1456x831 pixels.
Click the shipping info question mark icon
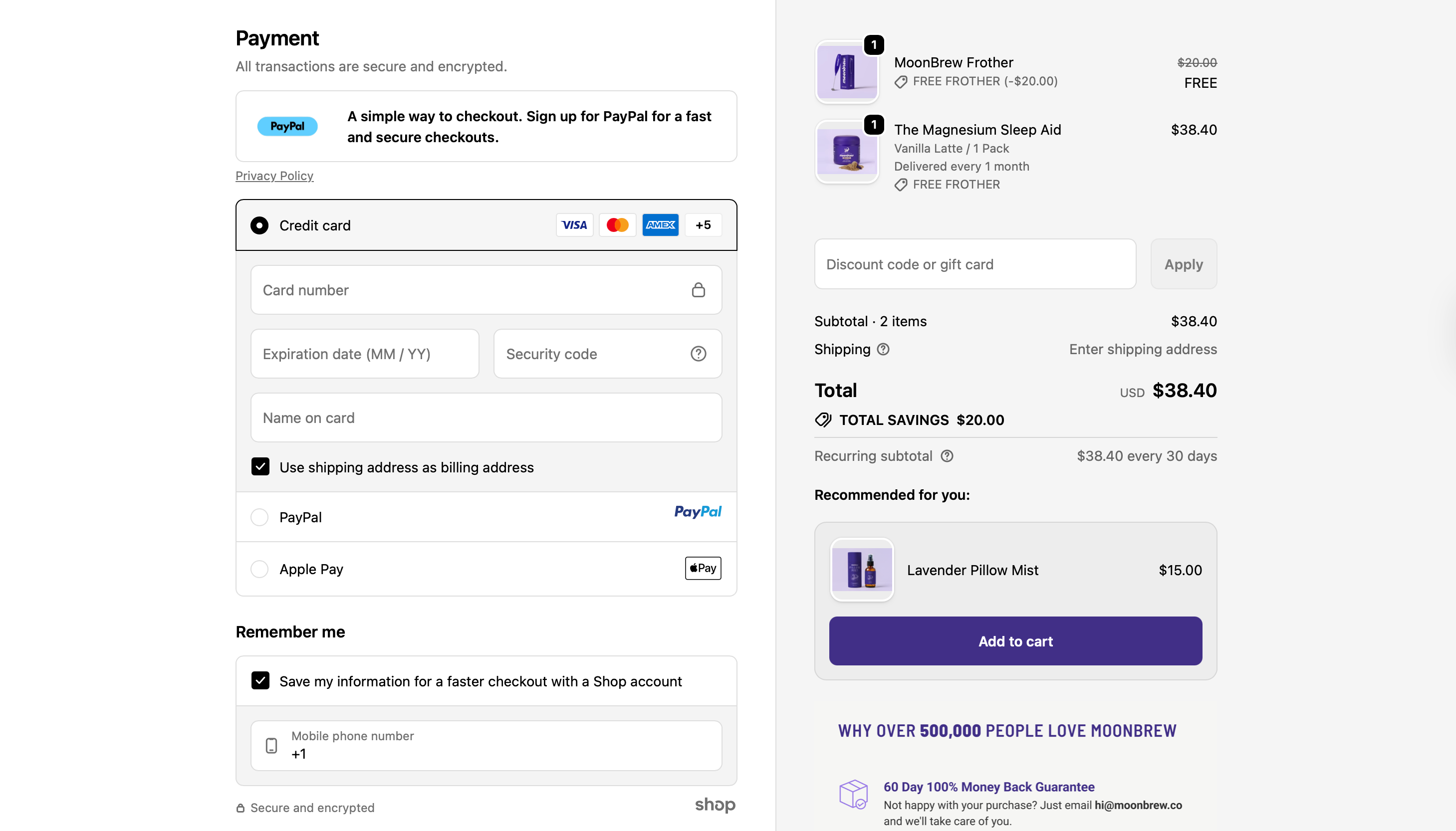tap(883, 349)
